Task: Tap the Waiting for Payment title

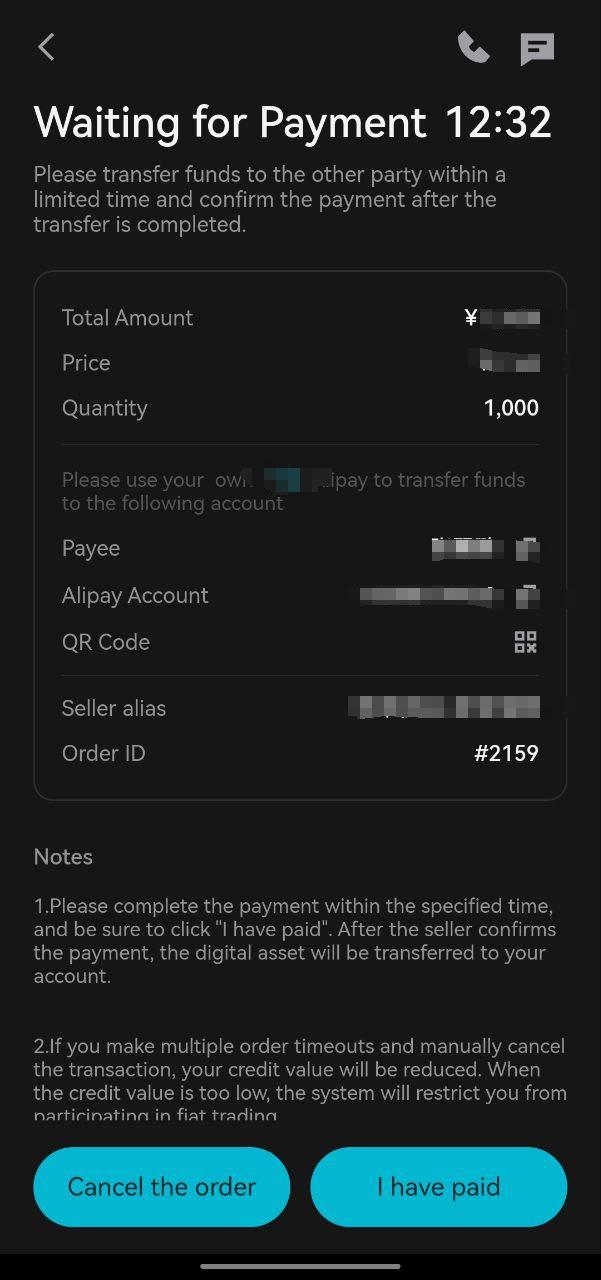Action: (230, 123)
